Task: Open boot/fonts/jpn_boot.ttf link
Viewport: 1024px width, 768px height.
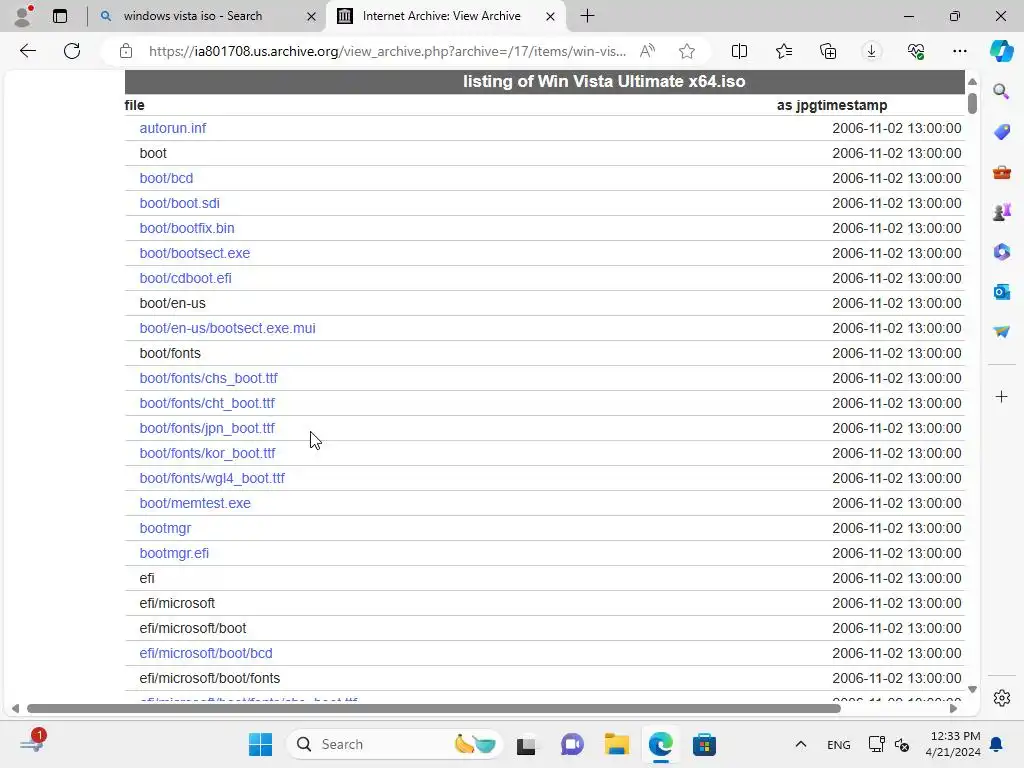Action: 207,428
